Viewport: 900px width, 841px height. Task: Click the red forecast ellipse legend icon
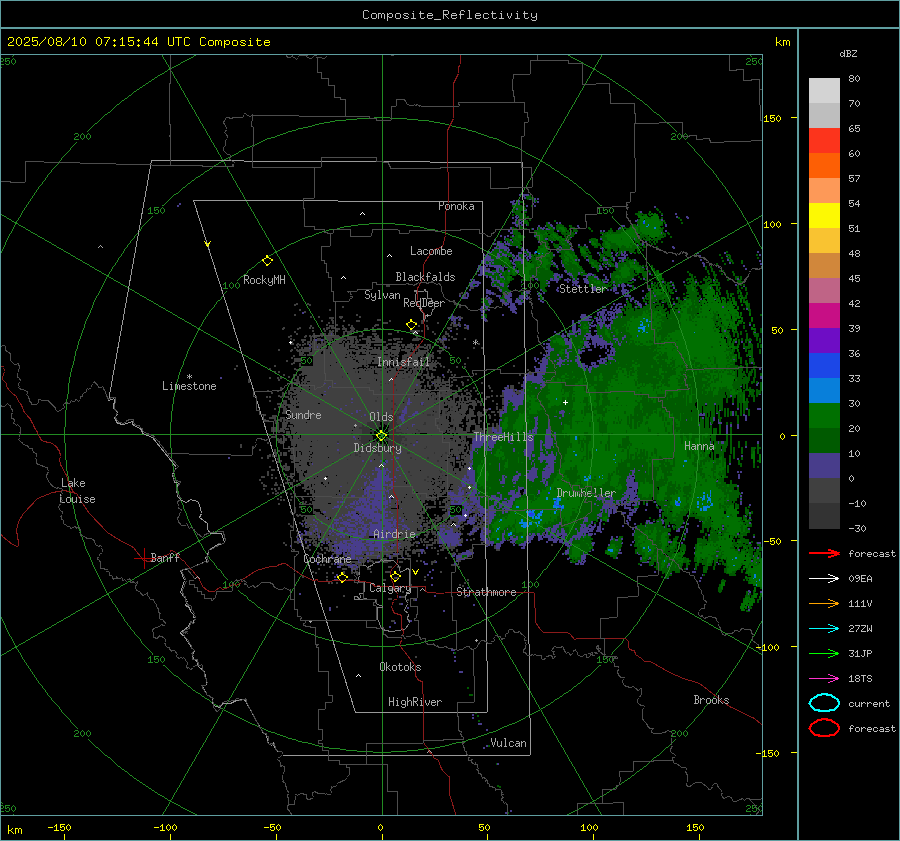coord(824,728)
